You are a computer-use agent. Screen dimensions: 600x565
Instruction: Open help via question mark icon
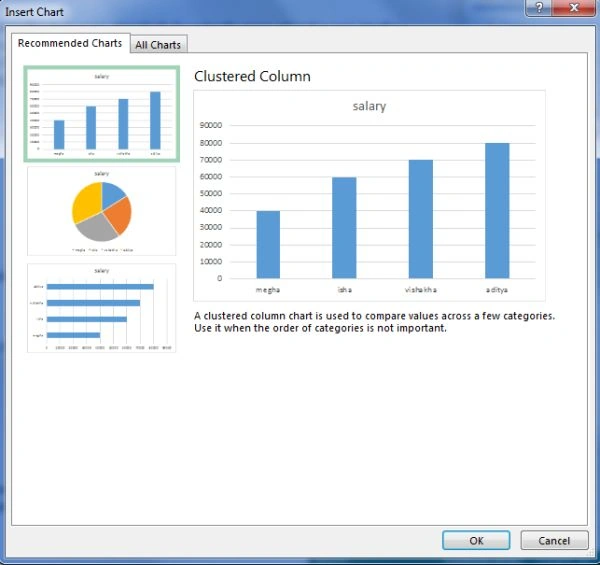(x=539, y=8)
